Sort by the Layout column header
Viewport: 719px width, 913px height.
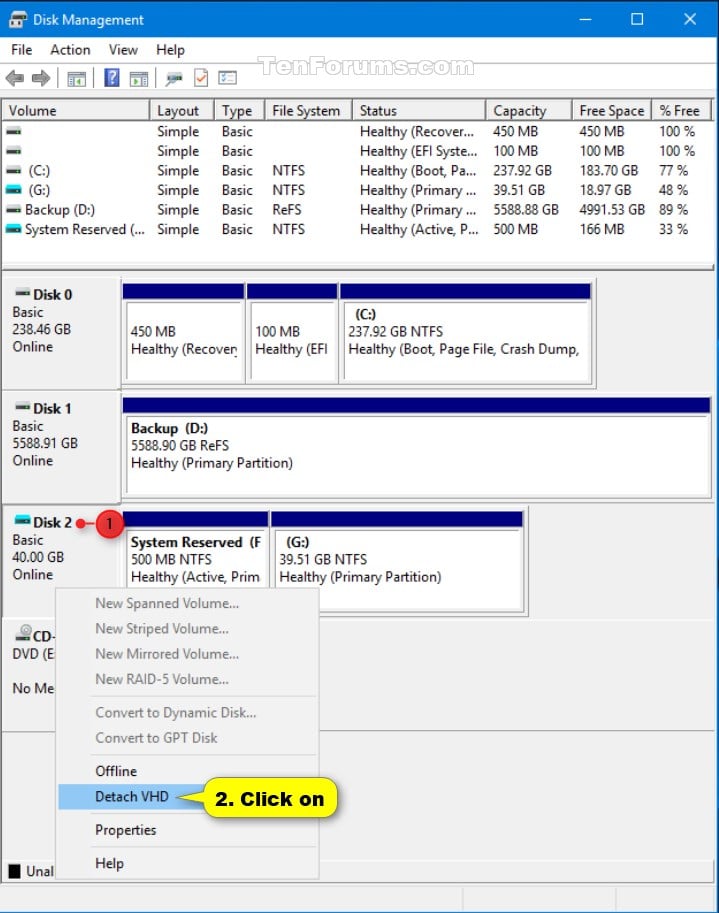[x=182, y=111]
